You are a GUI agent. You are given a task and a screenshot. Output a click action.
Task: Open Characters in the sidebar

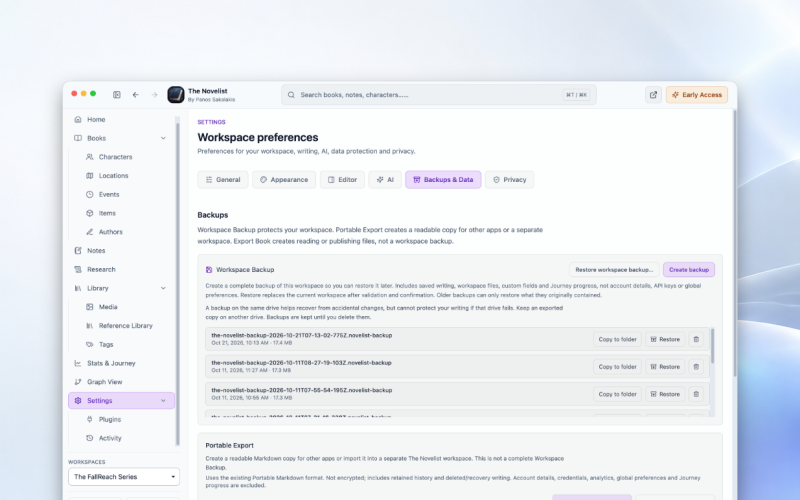pyautogui.click(x=127, y=157)
